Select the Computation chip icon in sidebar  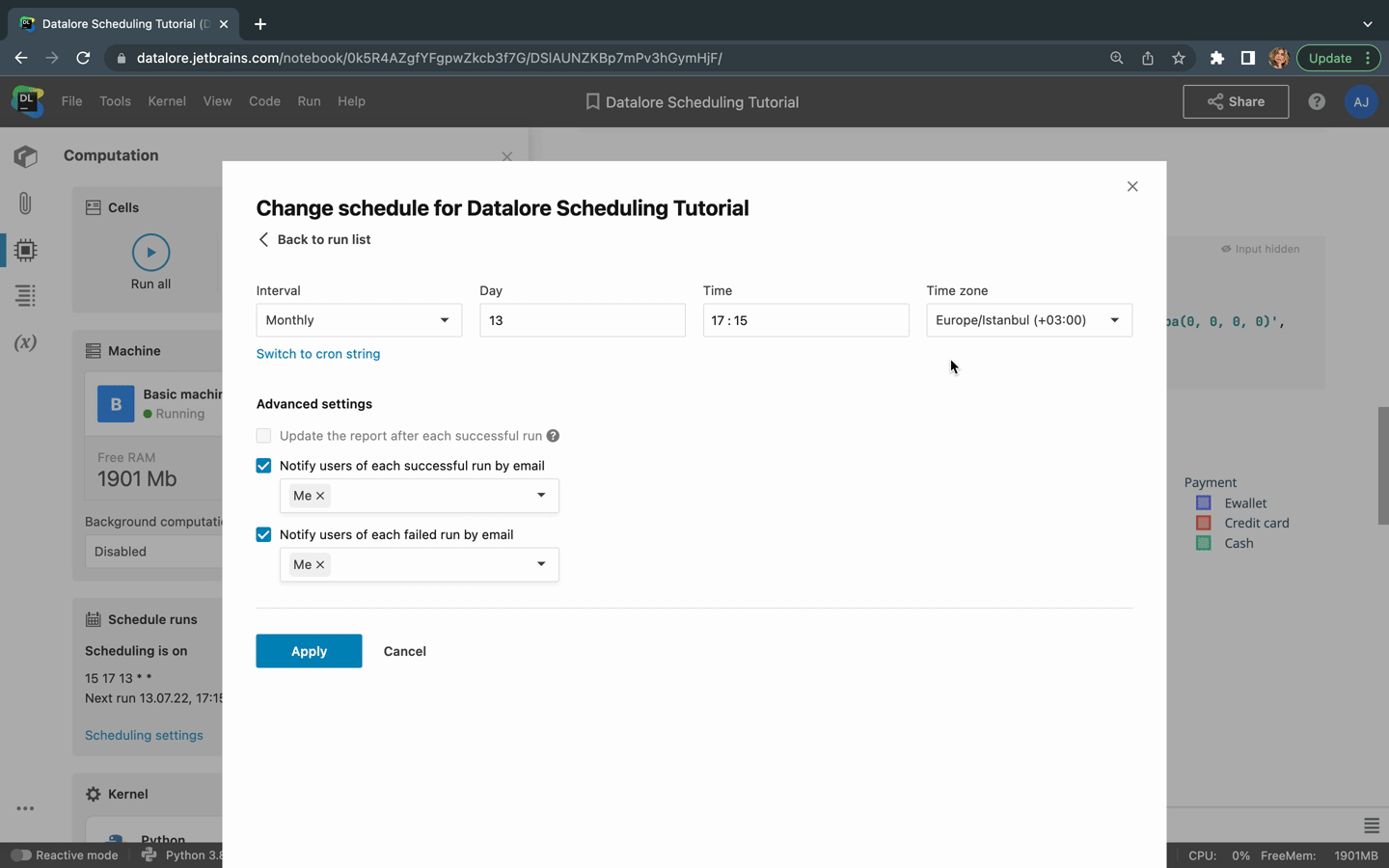tap(25, 251)
